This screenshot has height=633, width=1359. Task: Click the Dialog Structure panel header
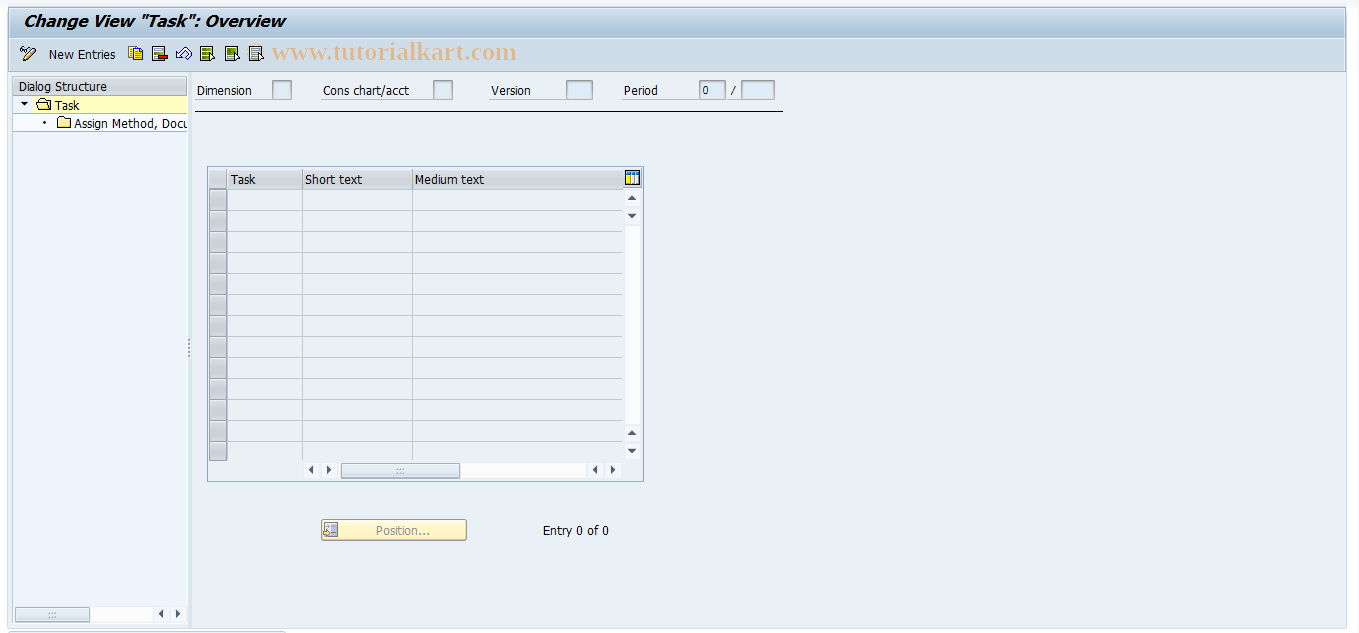point(100,86)
